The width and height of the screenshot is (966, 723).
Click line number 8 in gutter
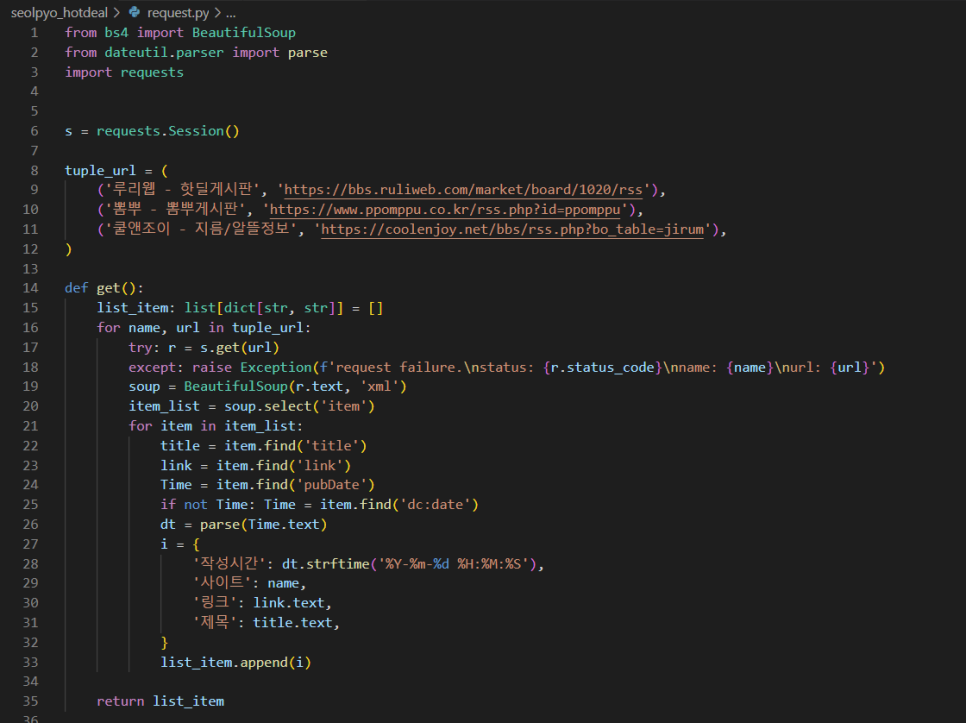(x=34, y=170)
